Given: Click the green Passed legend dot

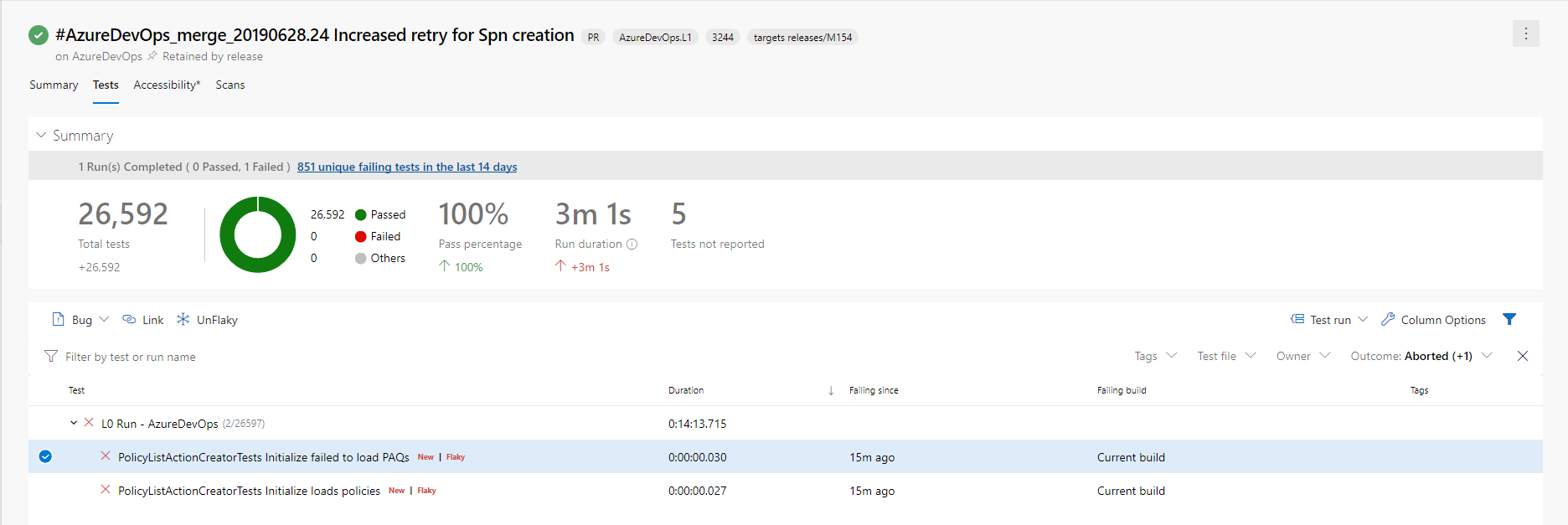Looking at the screenshot, I should [x=361, y=214].
